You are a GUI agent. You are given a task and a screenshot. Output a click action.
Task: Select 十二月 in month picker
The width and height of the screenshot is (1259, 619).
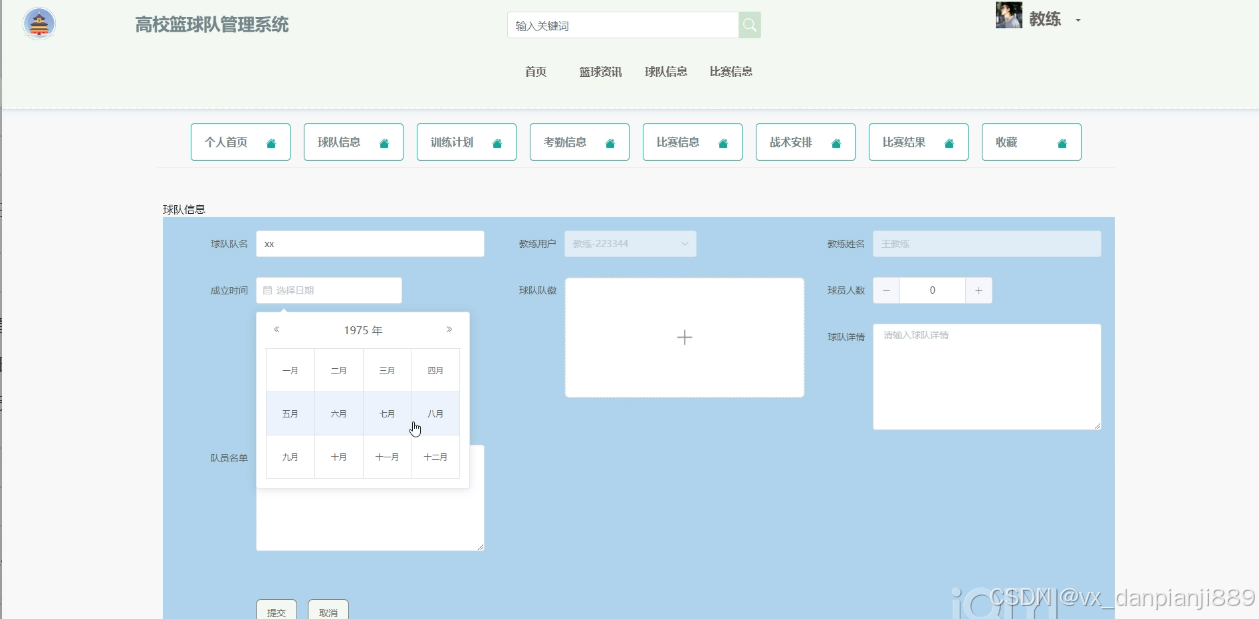[436, 457]
